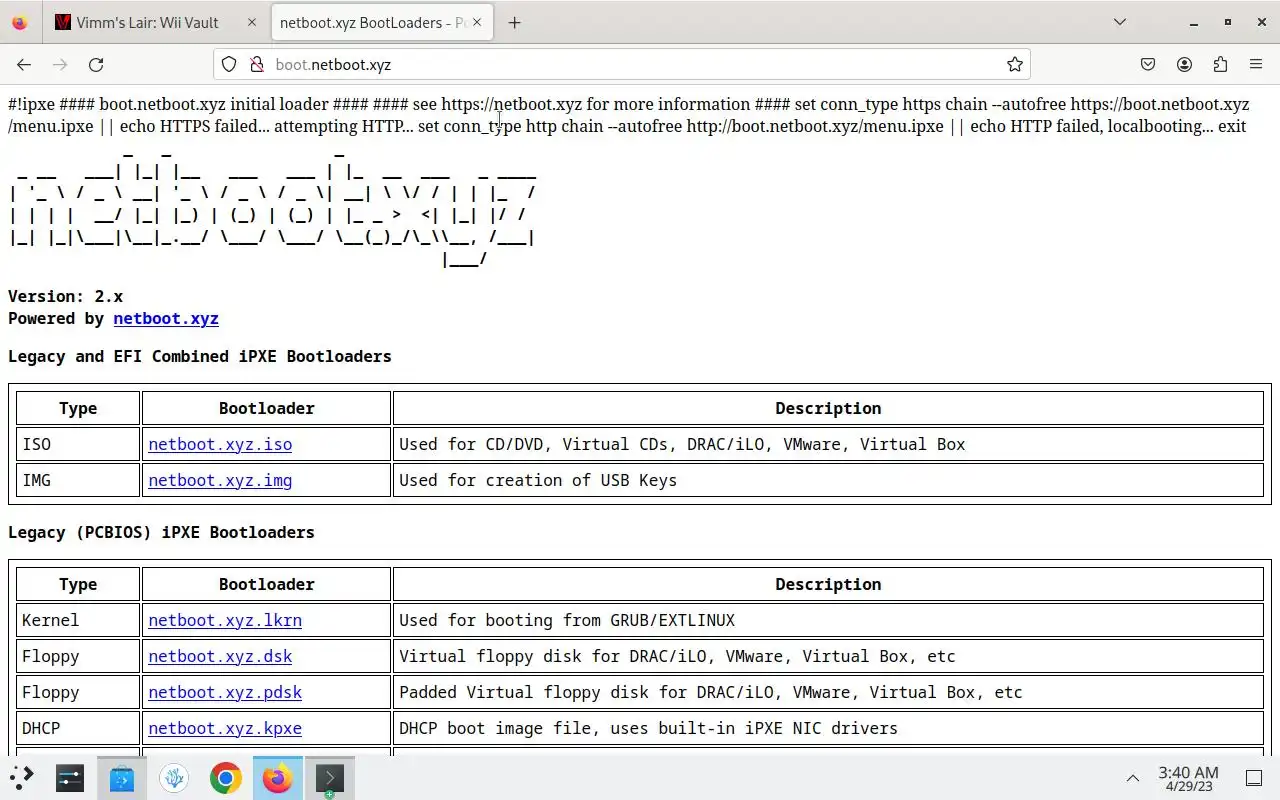Select 'DHCP boot image file' description cell

828,728
